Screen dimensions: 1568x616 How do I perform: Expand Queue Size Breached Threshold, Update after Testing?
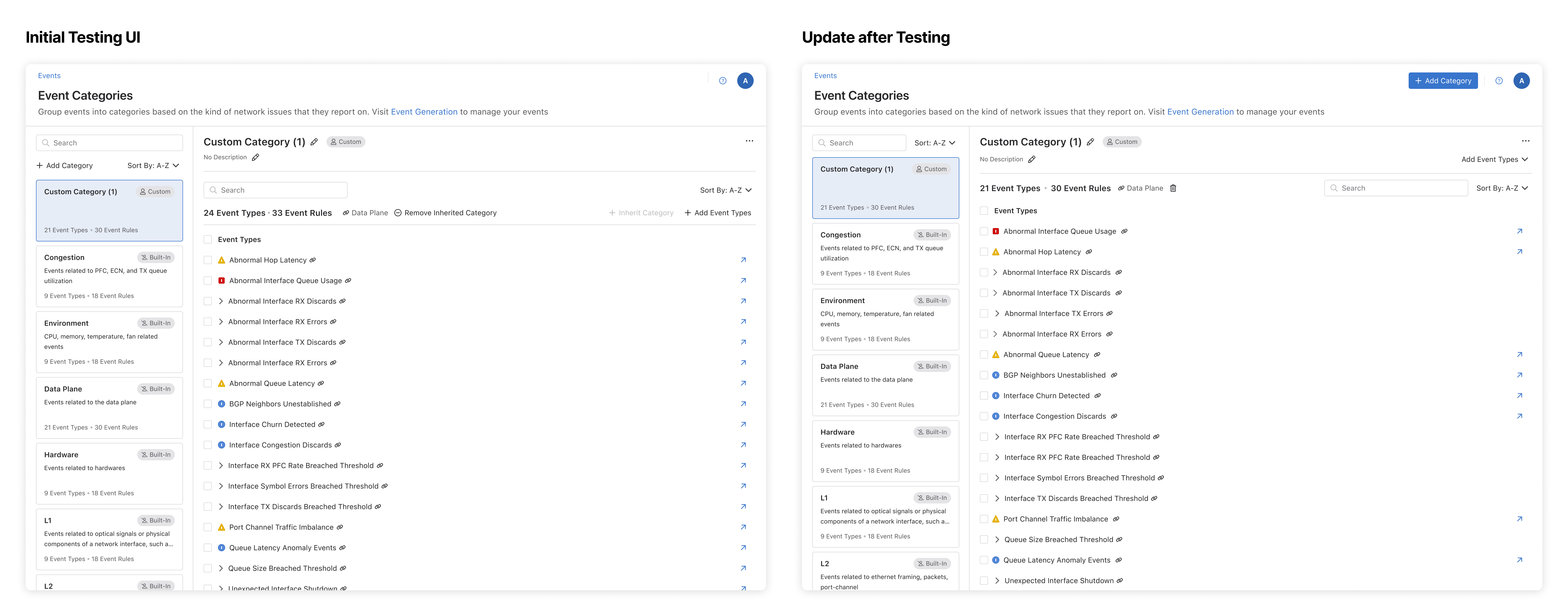997,540
